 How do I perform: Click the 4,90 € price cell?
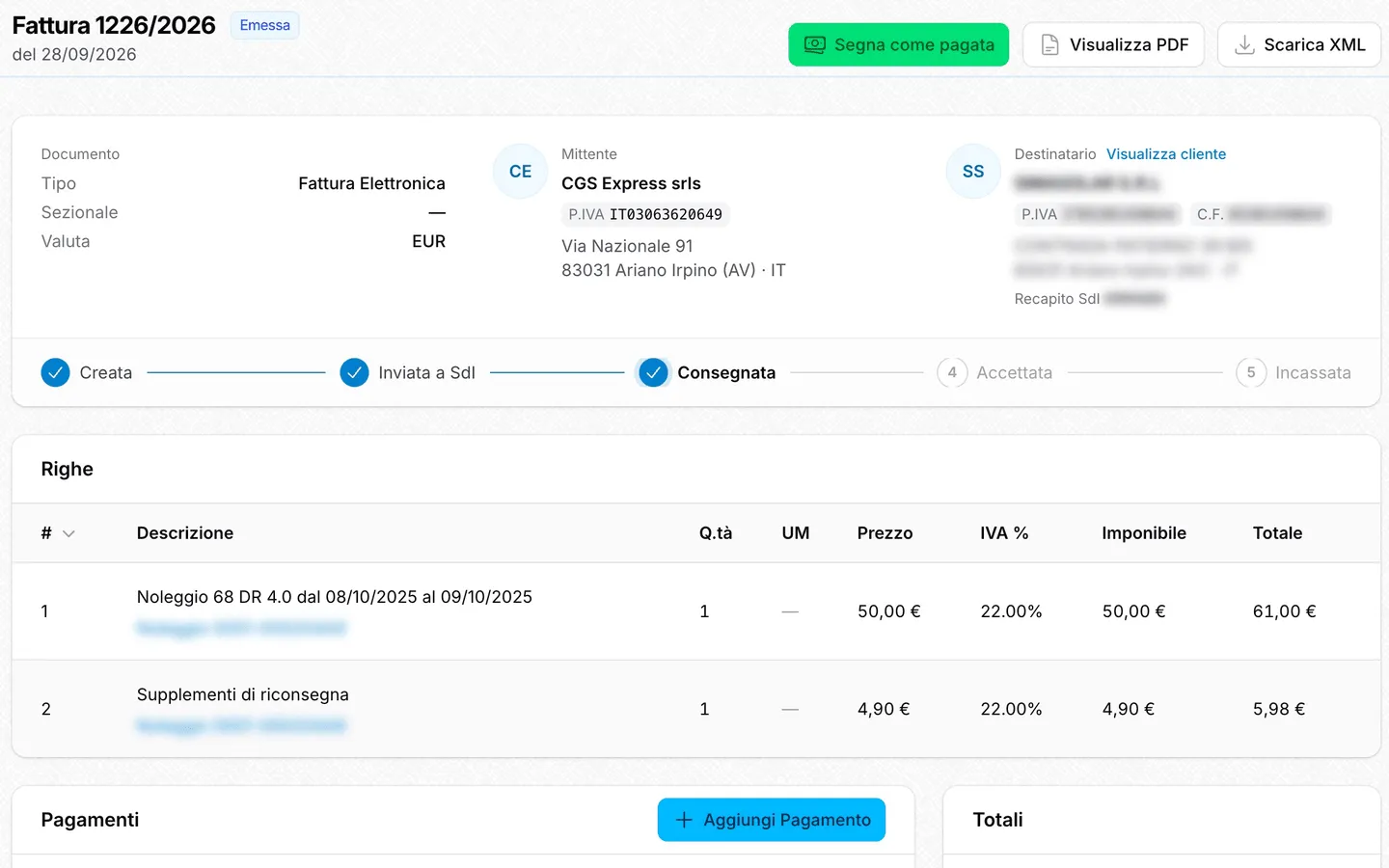(884, 709)
